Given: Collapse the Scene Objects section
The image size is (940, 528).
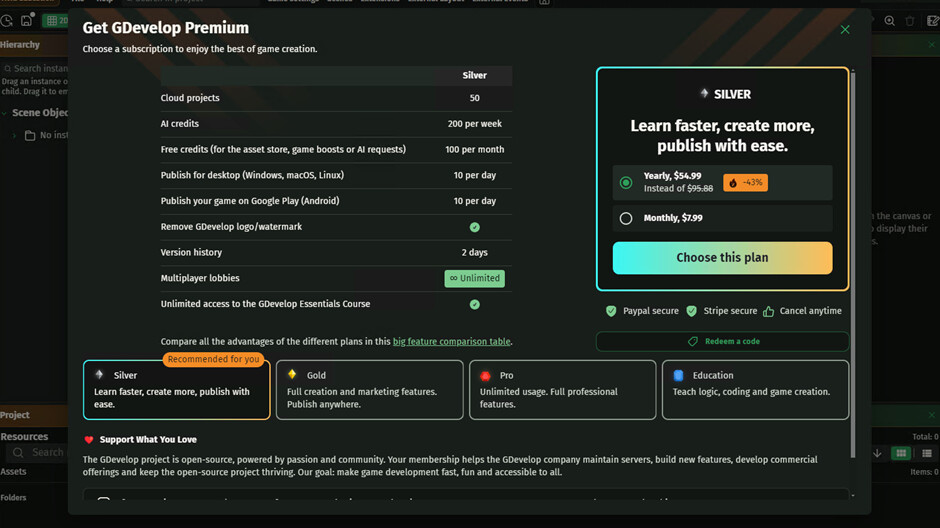Looking at the screenshot, I should [5, 113].
